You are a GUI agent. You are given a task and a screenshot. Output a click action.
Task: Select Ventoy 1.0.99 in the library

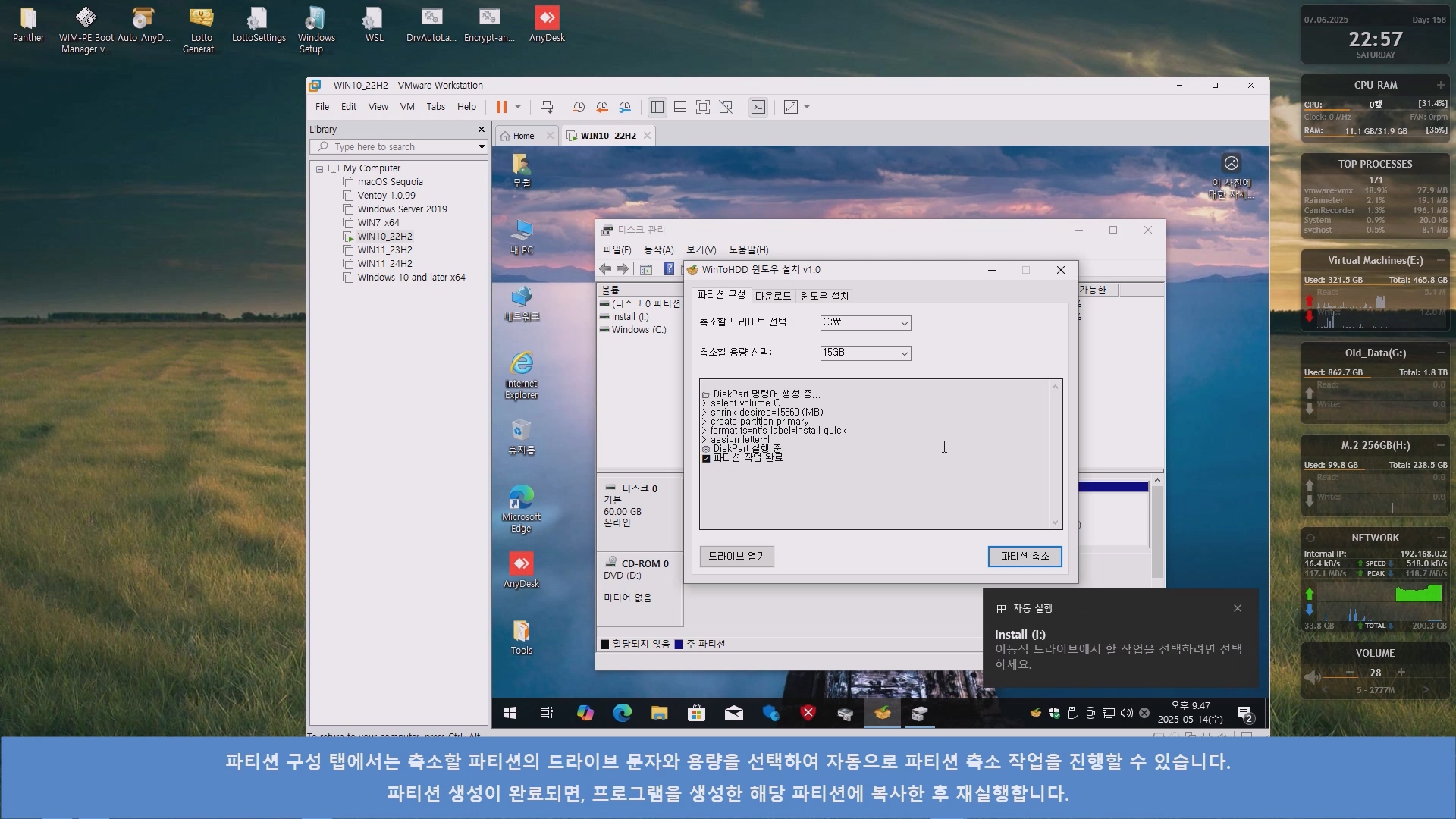point(386,196)
